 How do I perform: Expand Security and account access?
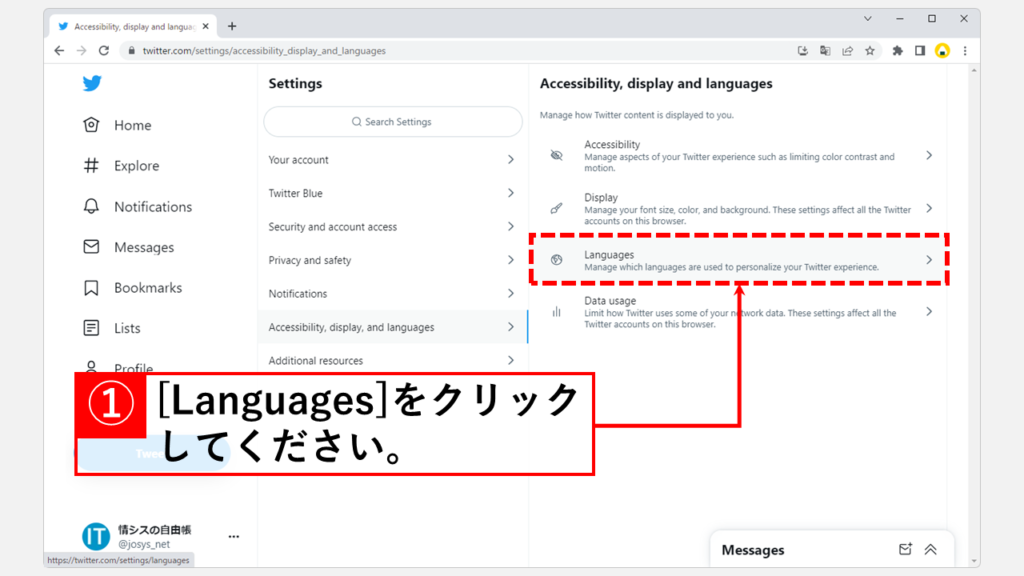click(x=392, y=227)
